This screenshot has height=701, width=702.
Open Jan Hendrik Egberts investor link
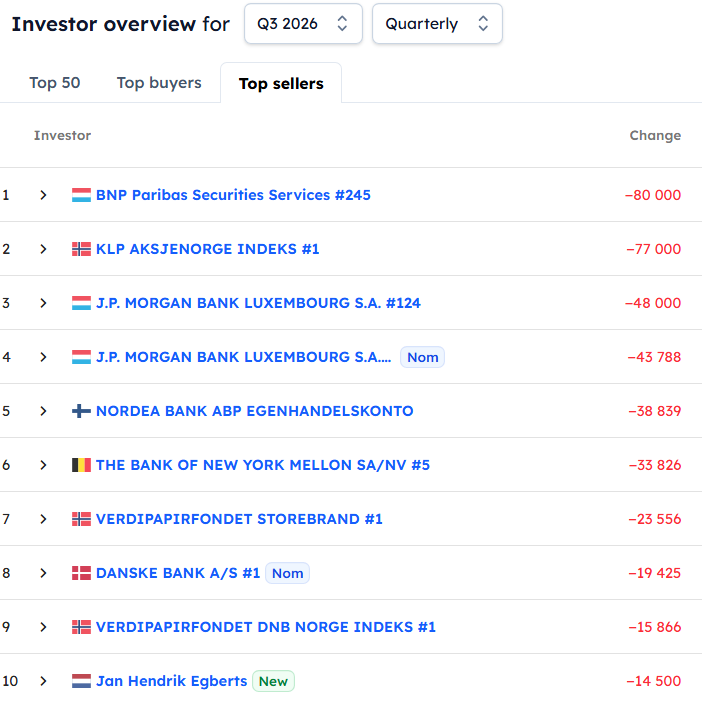[171, 681]
